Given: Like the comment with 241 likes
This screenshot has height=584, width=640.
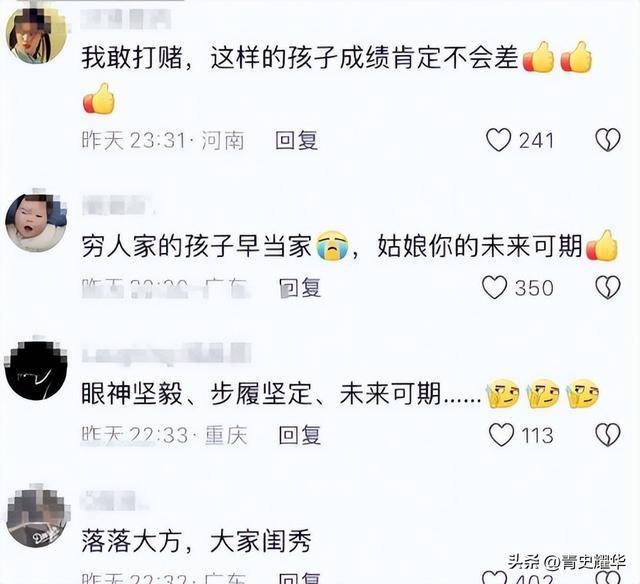Looking at the screenshot, I should coord(498,140).
